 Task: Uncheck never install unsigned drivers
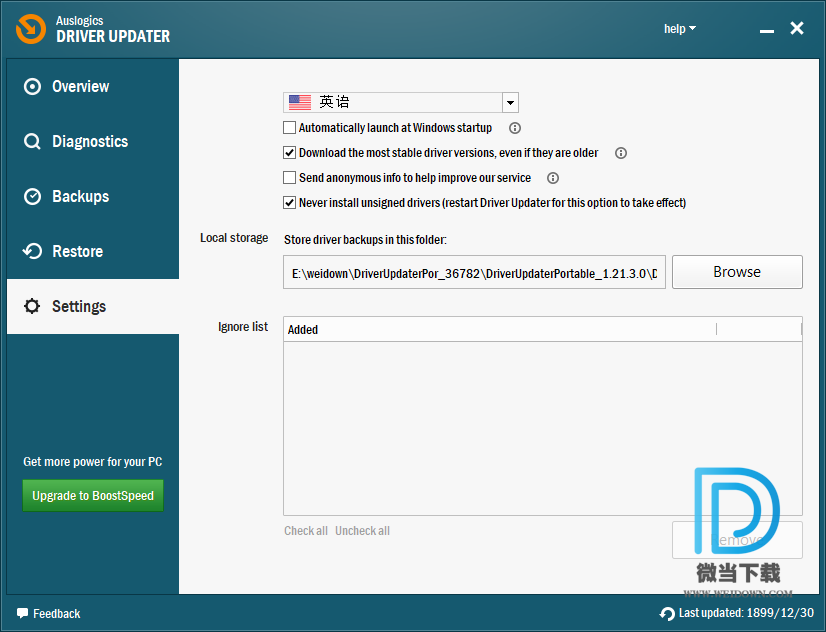coord(289,203)
